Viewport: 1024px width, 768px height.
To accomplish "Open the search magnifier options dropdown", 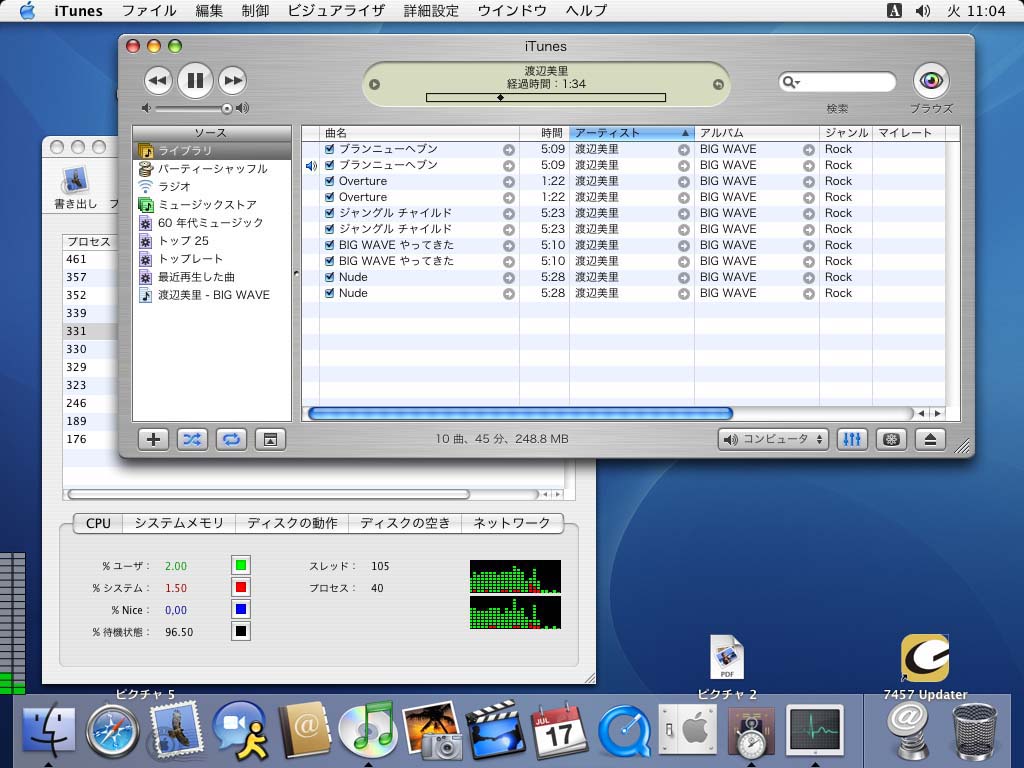I will 791,82.
